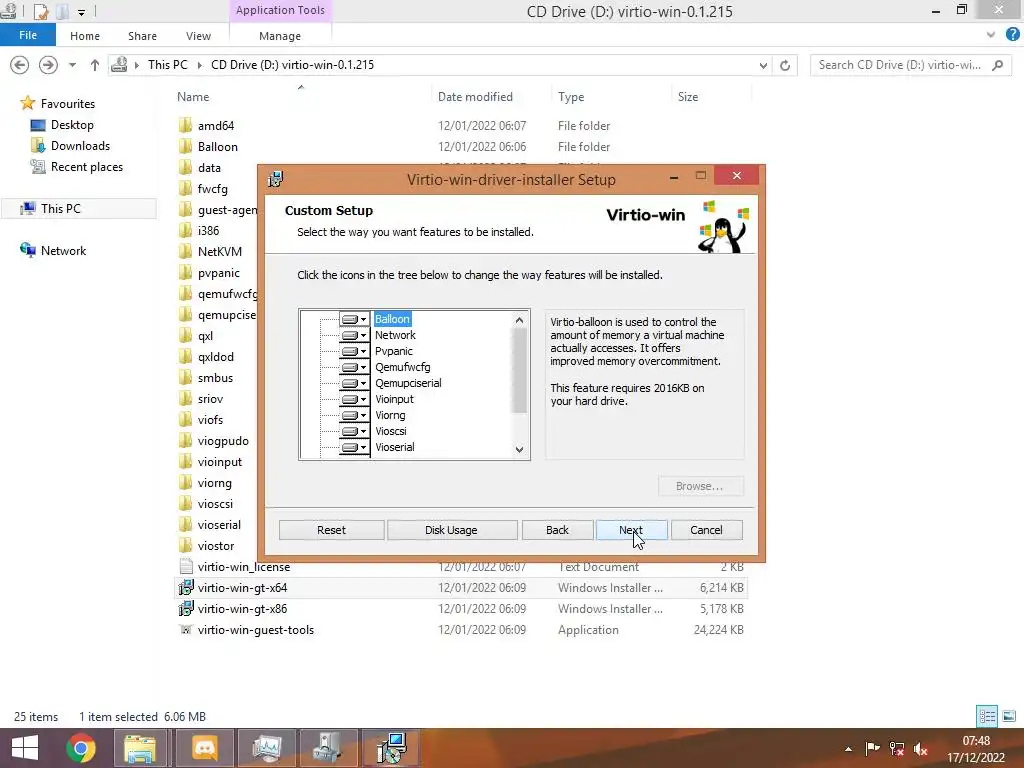Go forward in Explorer navigation

coord(48,65)
